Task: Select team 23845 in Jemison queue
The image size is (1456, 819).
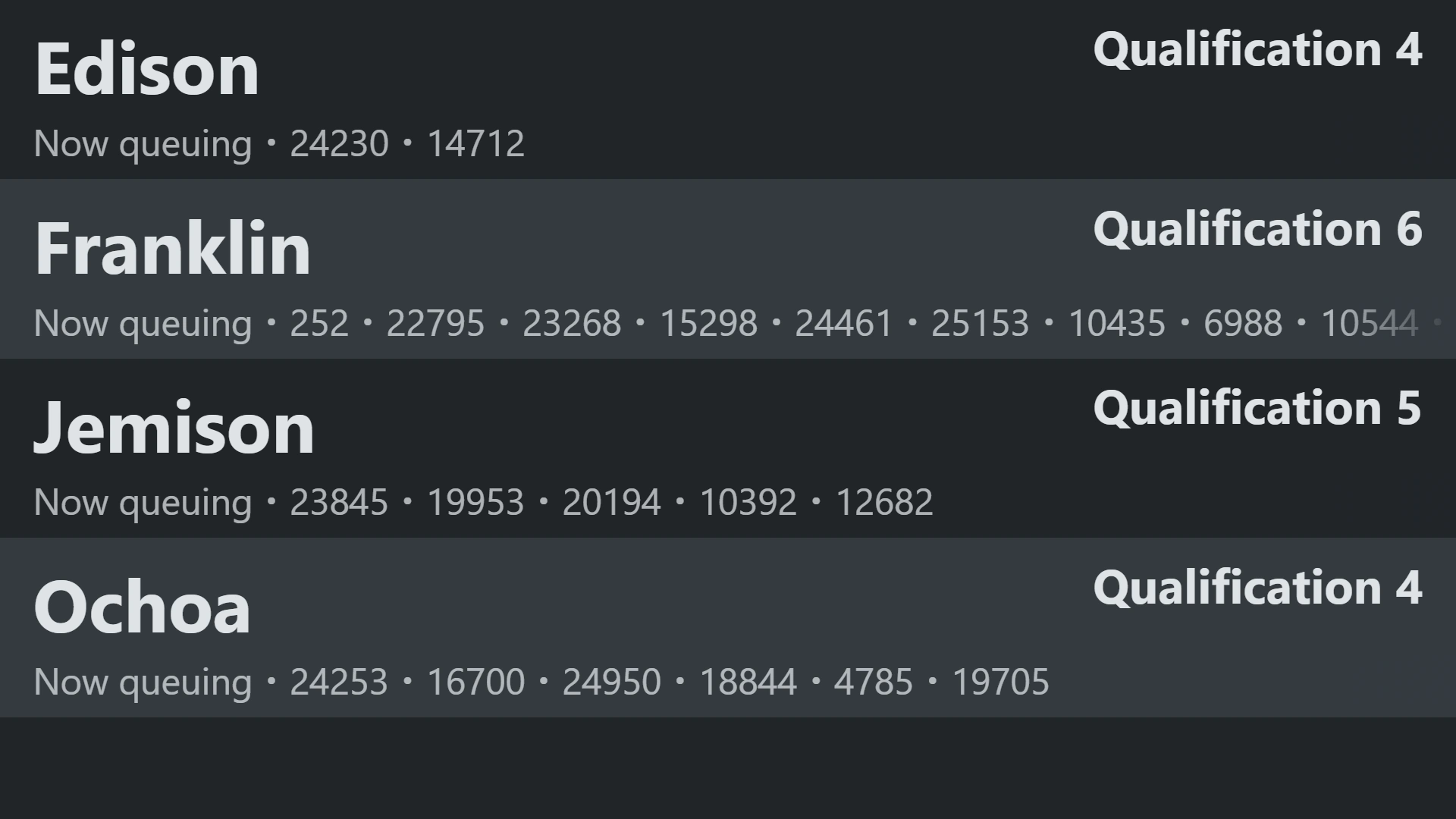Action: pyautogui.click(x=339, y=503)
